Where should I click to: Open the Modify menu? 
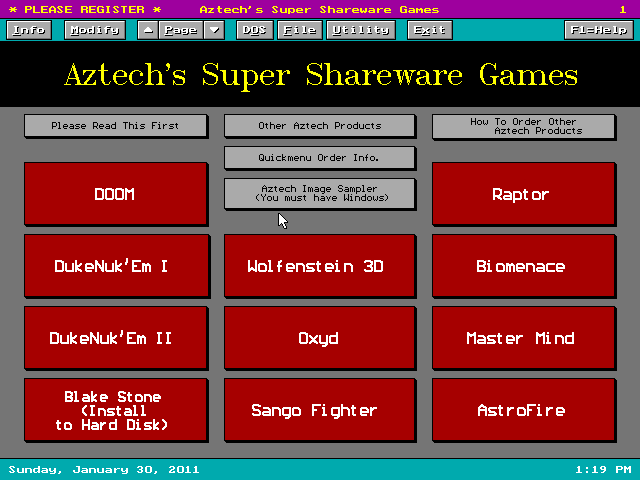pyautogui.click(x=94, y=30)
